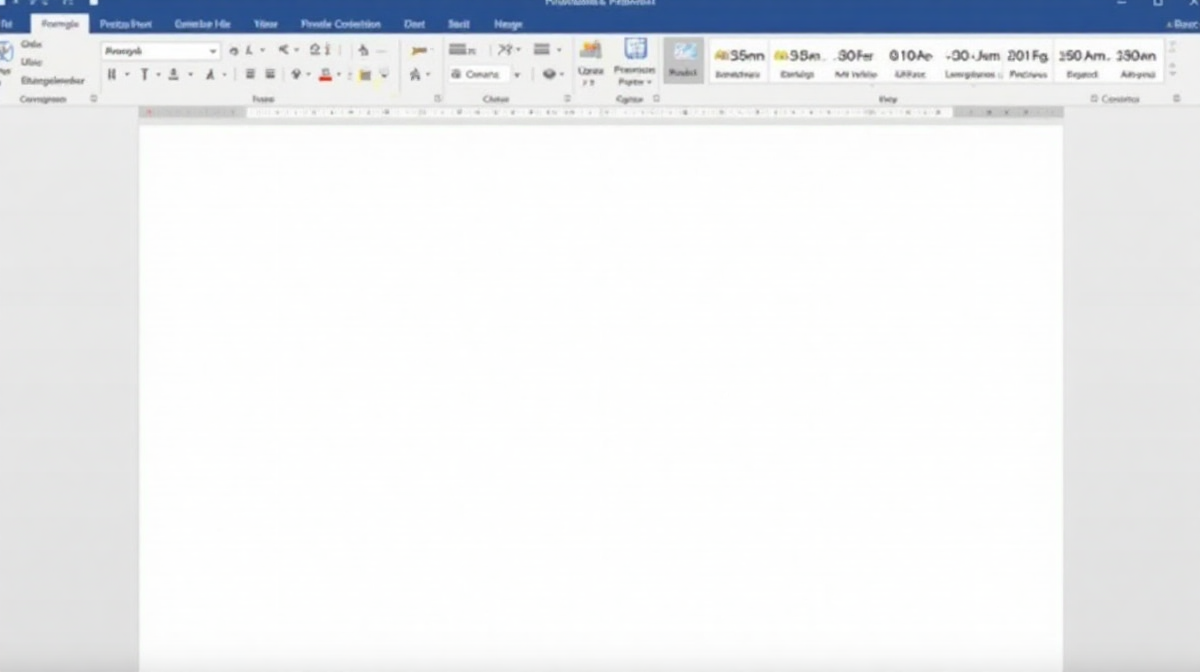The image size is (1200, 672).
Task: Click the lightbulb-shaped icon in the second ribbon row
Action: coord(296,75)
